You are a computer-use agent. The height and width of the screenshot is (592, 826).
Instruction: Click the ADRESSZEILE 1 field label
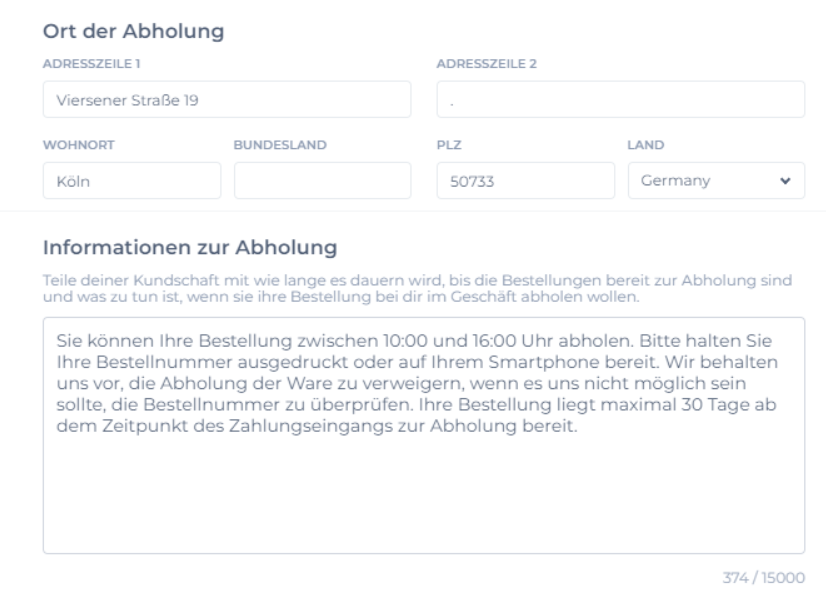(x=92, y=64)
